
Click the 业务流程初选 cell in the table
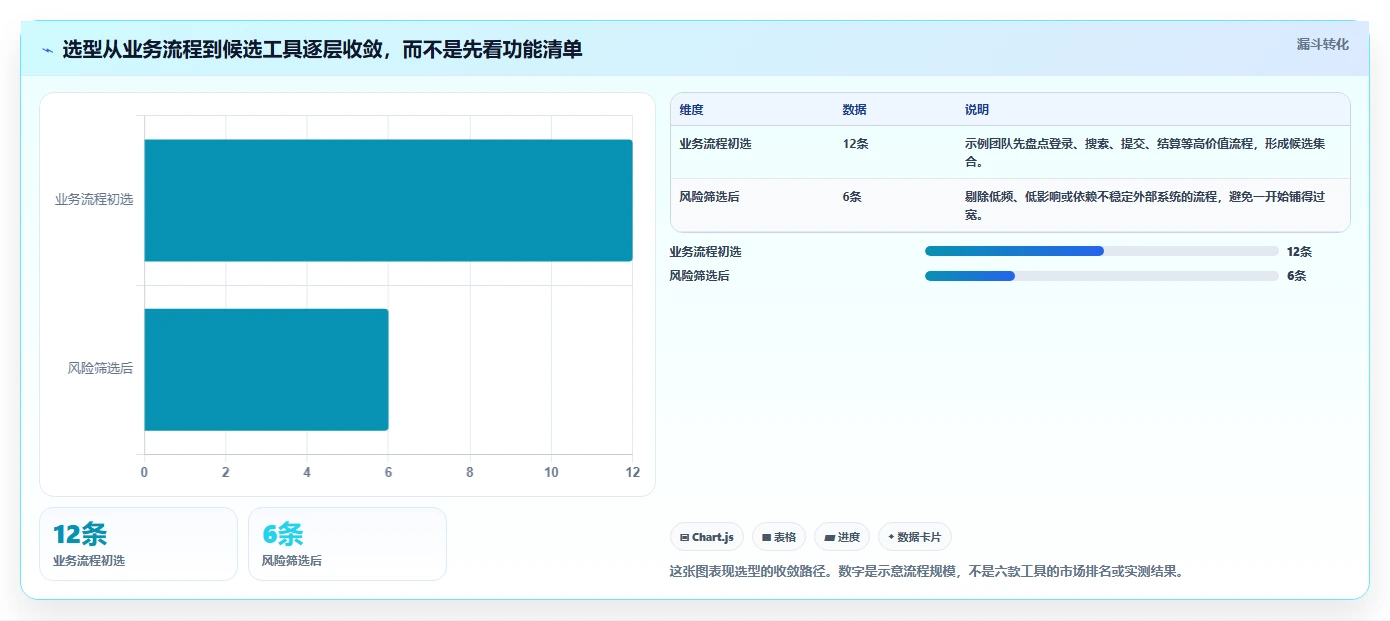click(715, 143)
